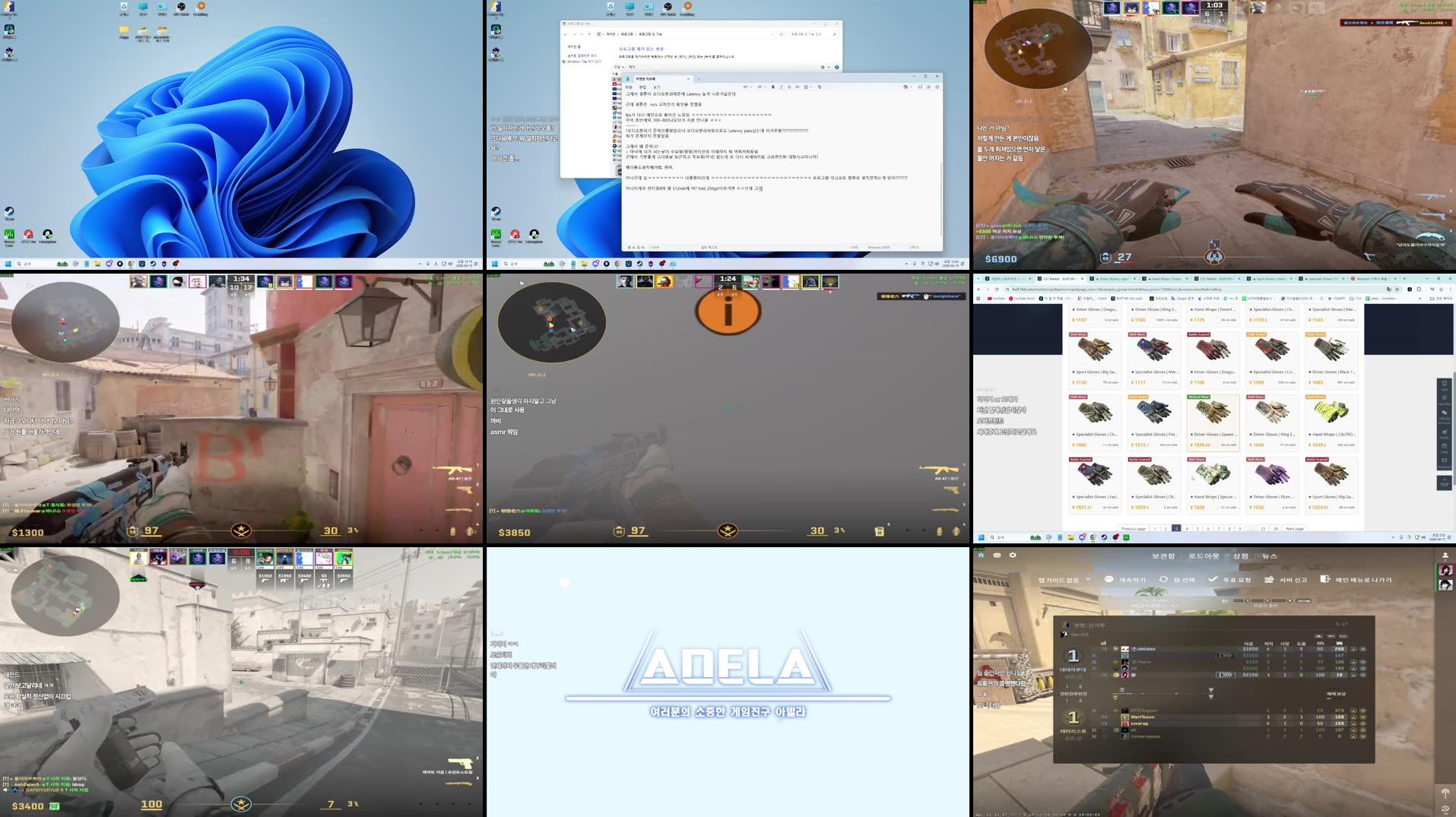Open the 맵 가이드 없음 dropdown in CS2

1060,580
